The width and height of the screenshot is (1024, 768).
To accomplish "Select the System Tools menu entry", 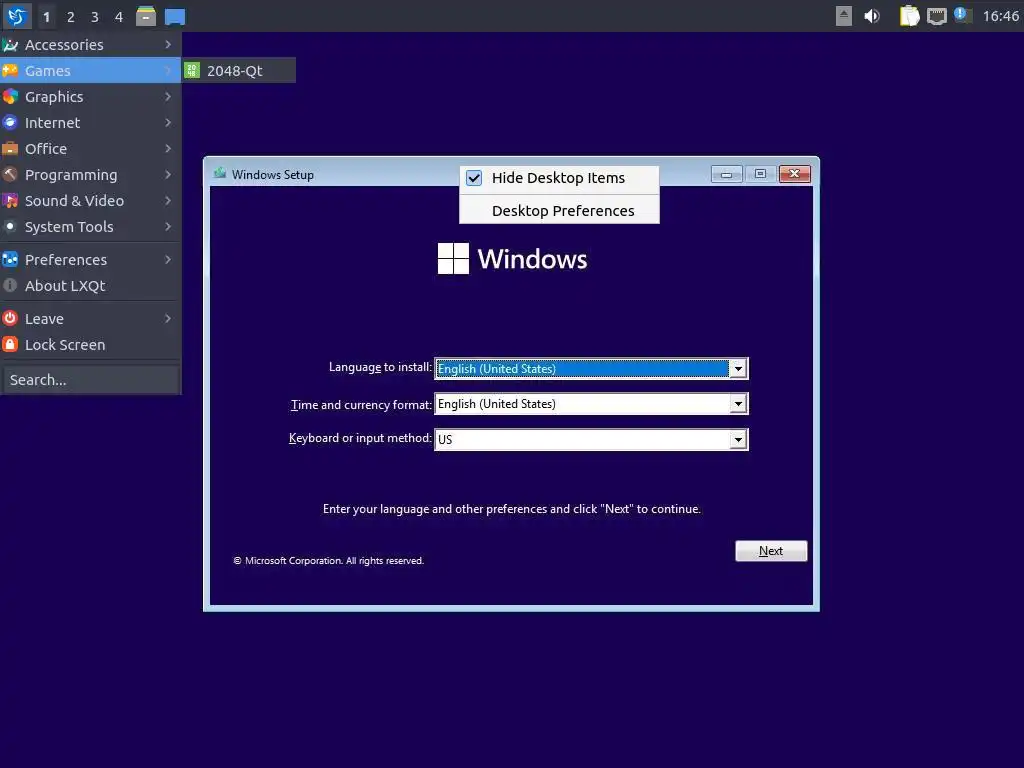I will tap(90, 227).
